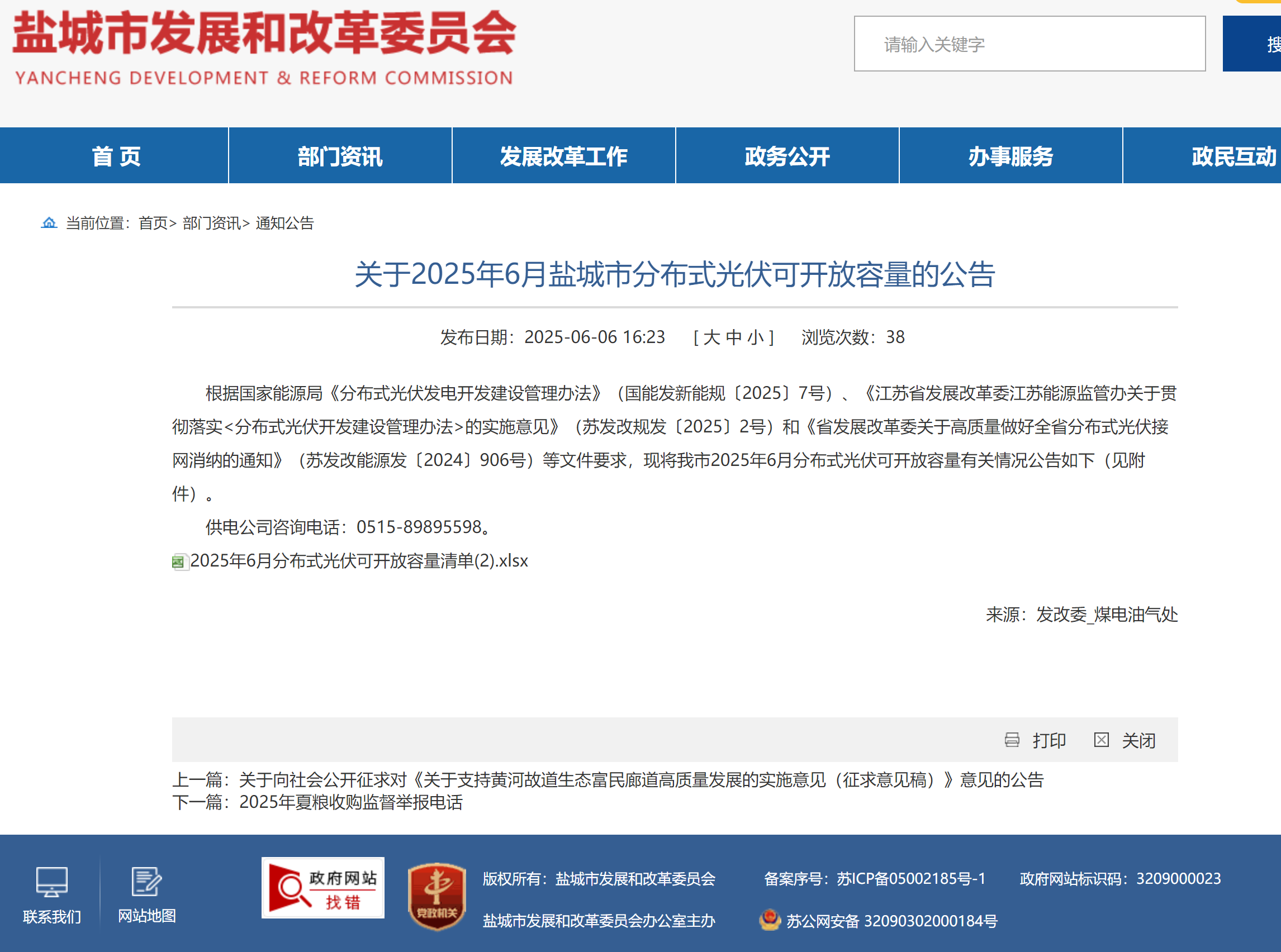1281x952 pixels.
Task: Click the blue search button
Action: [1251, 44]
